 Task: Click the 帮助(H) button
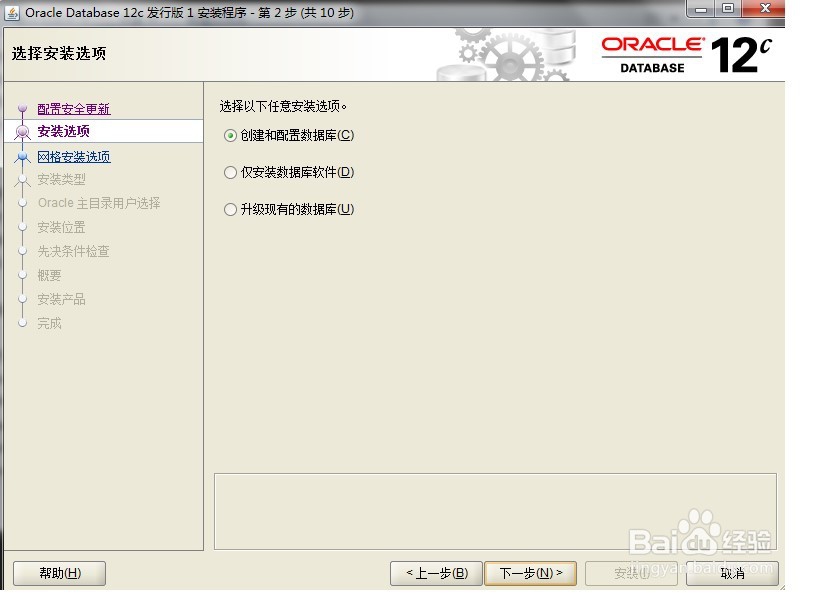pos(60,574)
